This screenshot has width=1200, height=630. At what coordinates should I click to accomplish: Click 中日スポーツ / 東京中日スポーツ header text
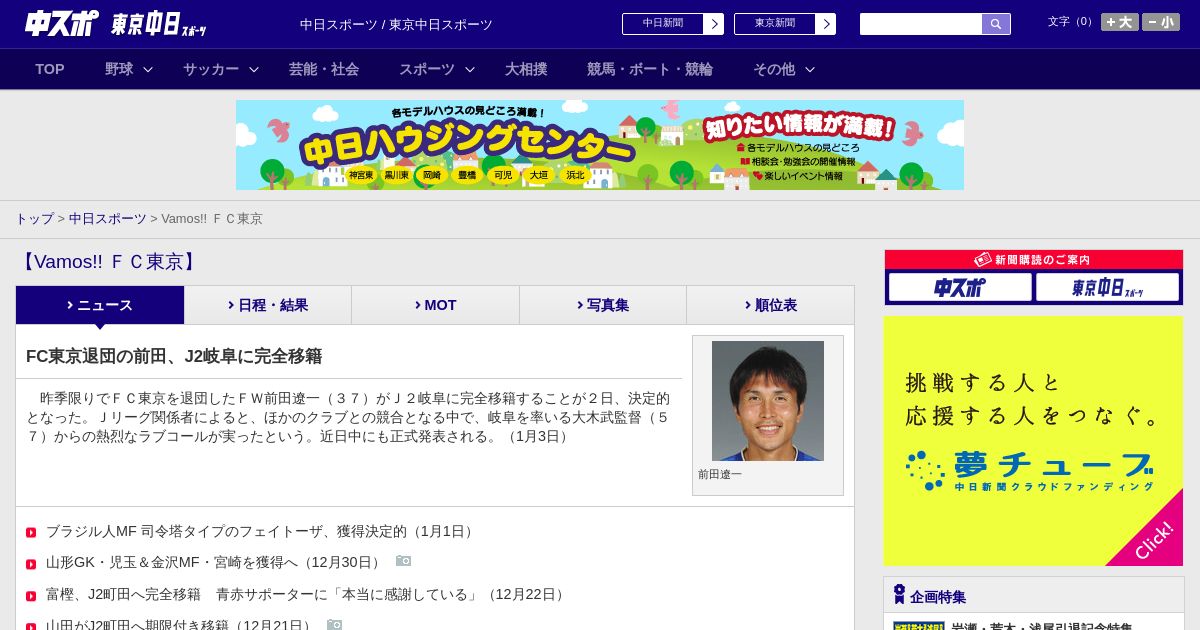(x=396, y=24)
